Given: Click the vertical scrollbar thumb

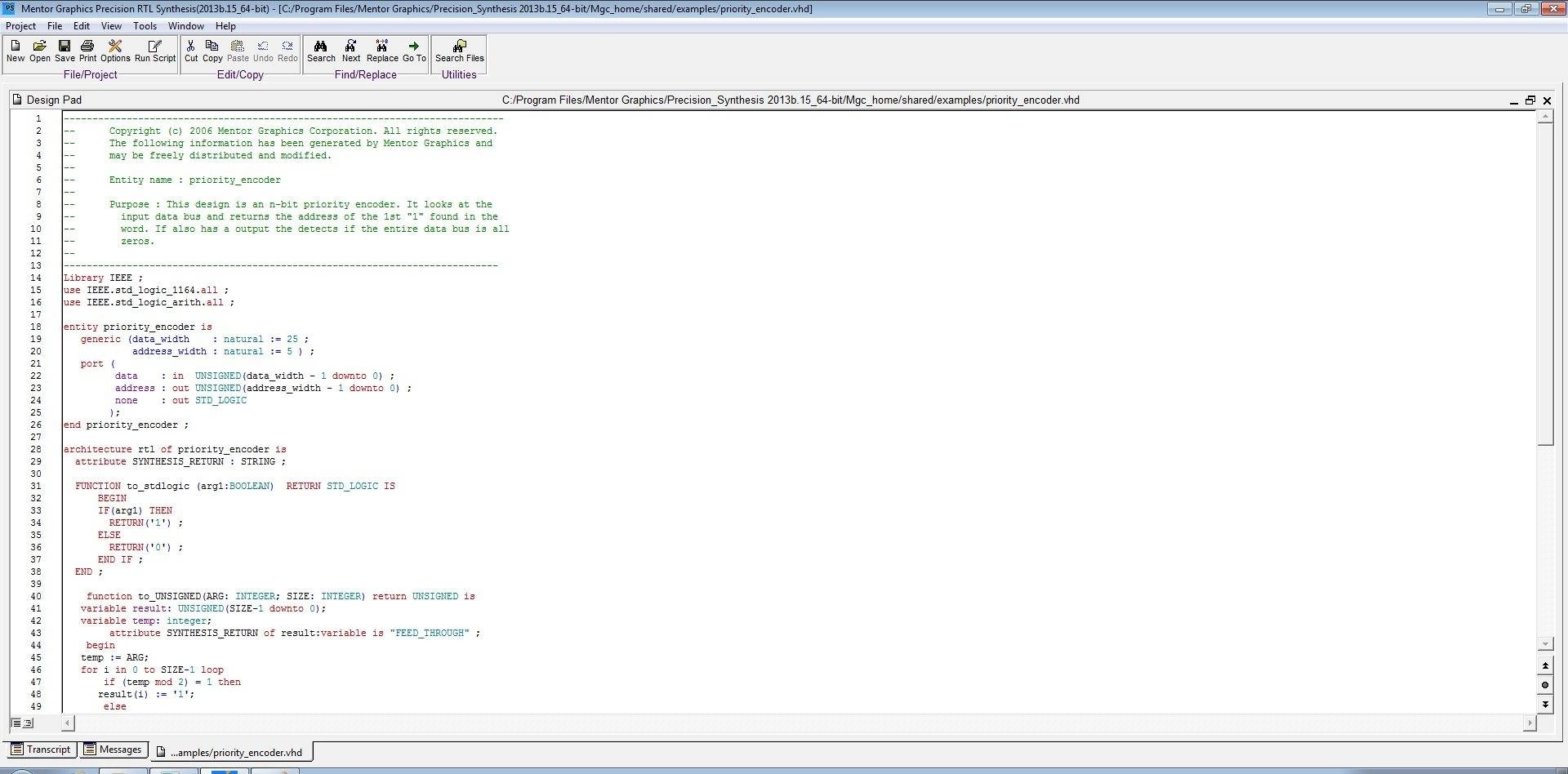Looking at the screenshot, I should [1545, 284].
